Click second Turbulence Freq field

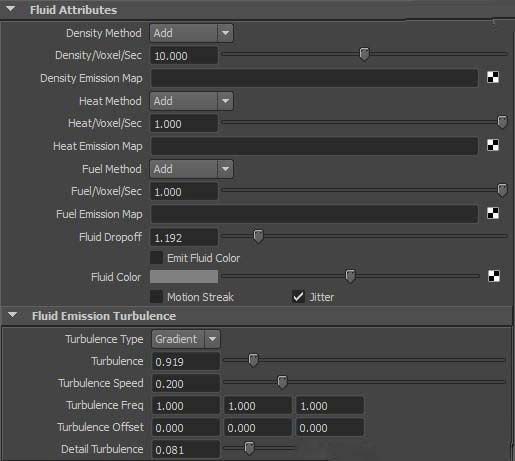258,406
